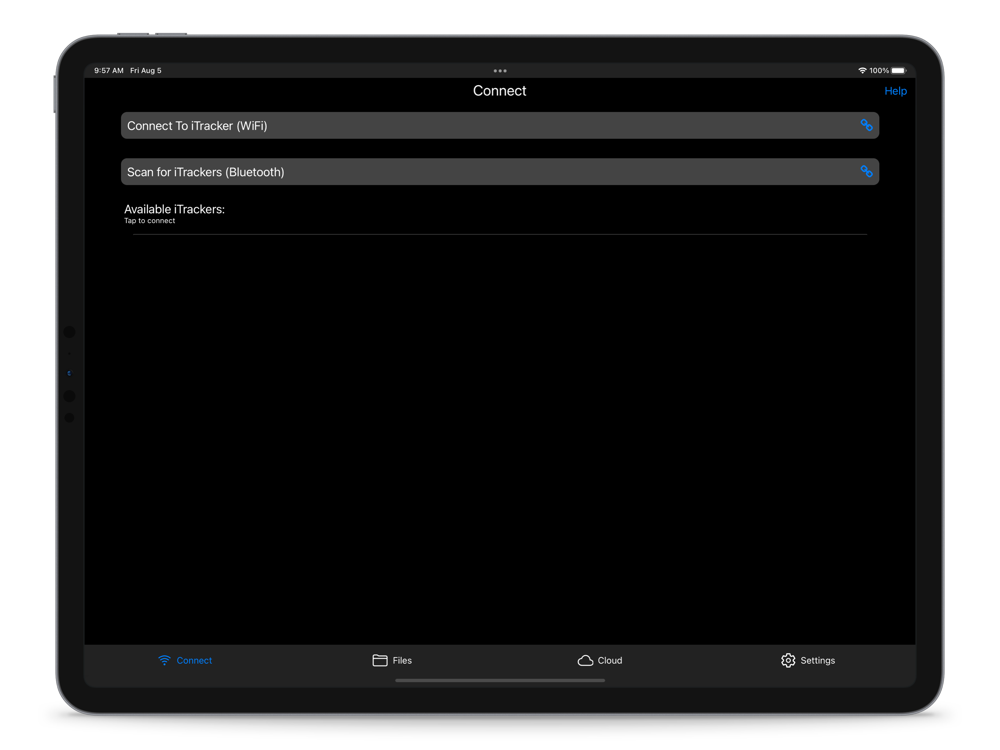Viewport: 1000px width, 750px height.
Task: Click the 100% battery percentage
Action: pyautogui.click(x=879, y=70)
